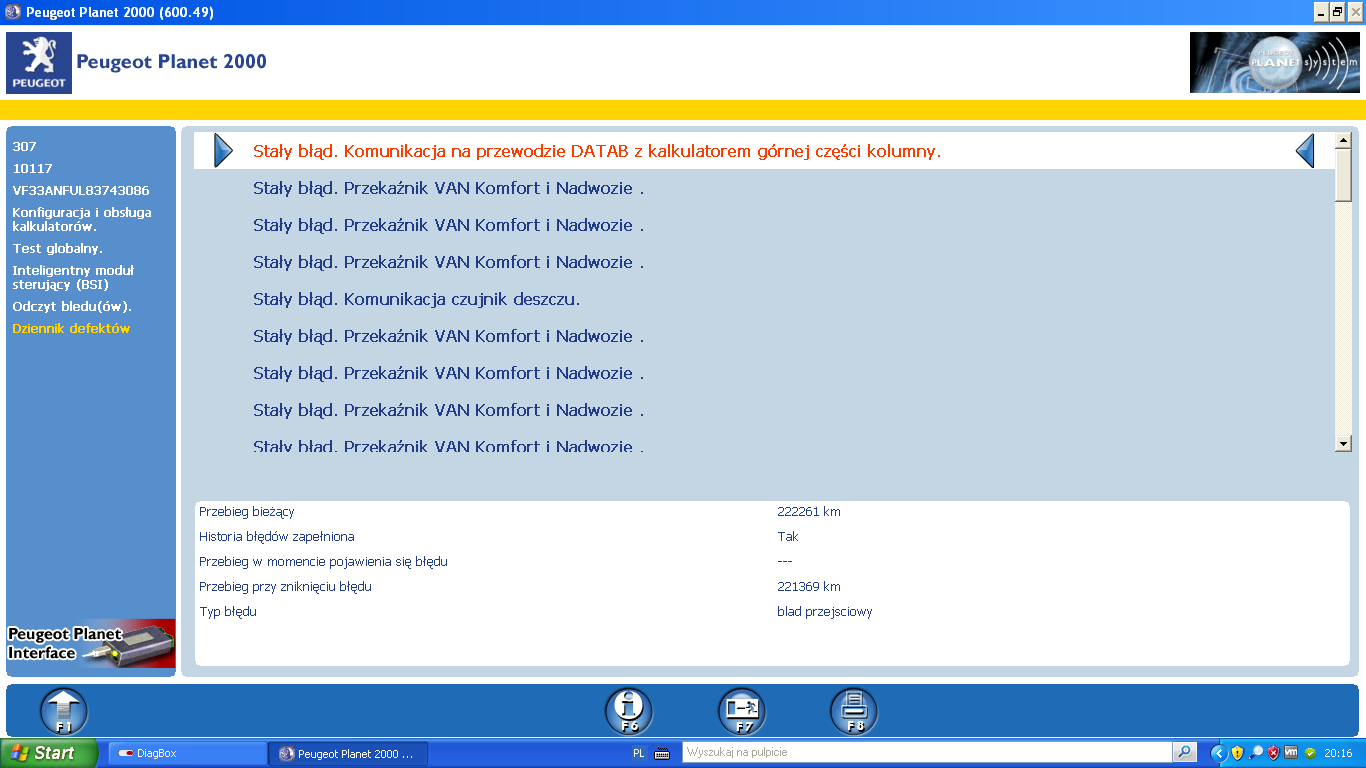
Task: Click the Peugeot Planet Interface image
Action: point(91,643)
